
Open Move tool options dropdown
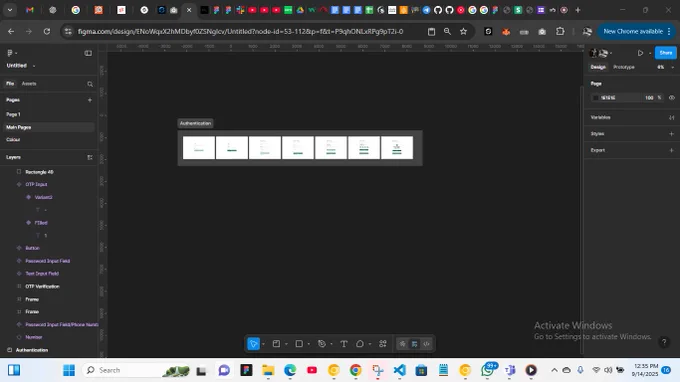[264, 344]
